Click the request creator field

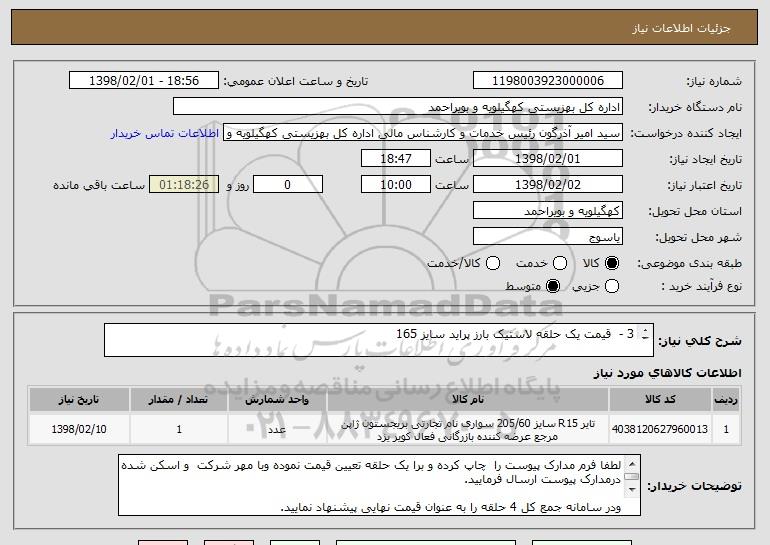coord(423,133)
